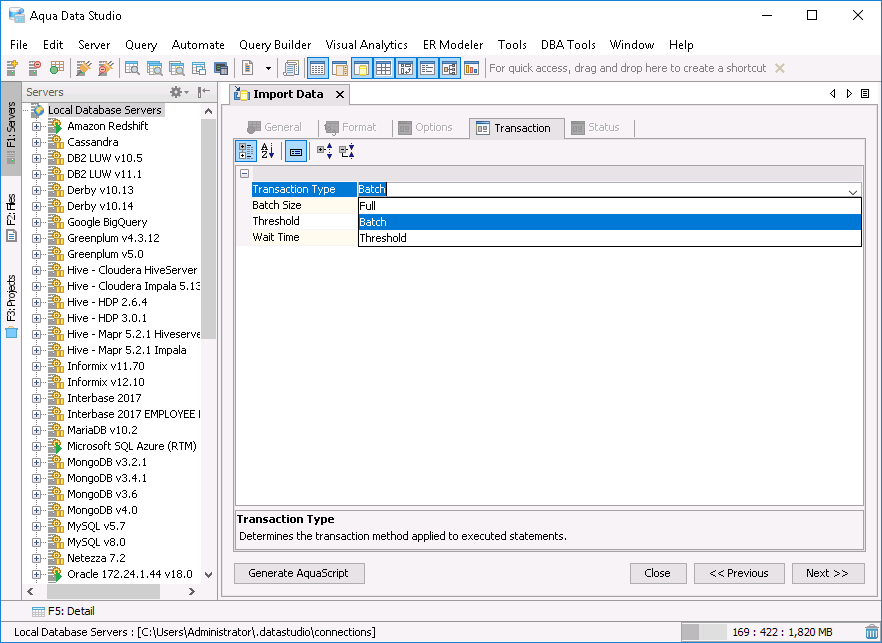The height and width of the screenshot is (643, 882).
Task: Expand the Cassandra server node
Action: click(37, 142)
